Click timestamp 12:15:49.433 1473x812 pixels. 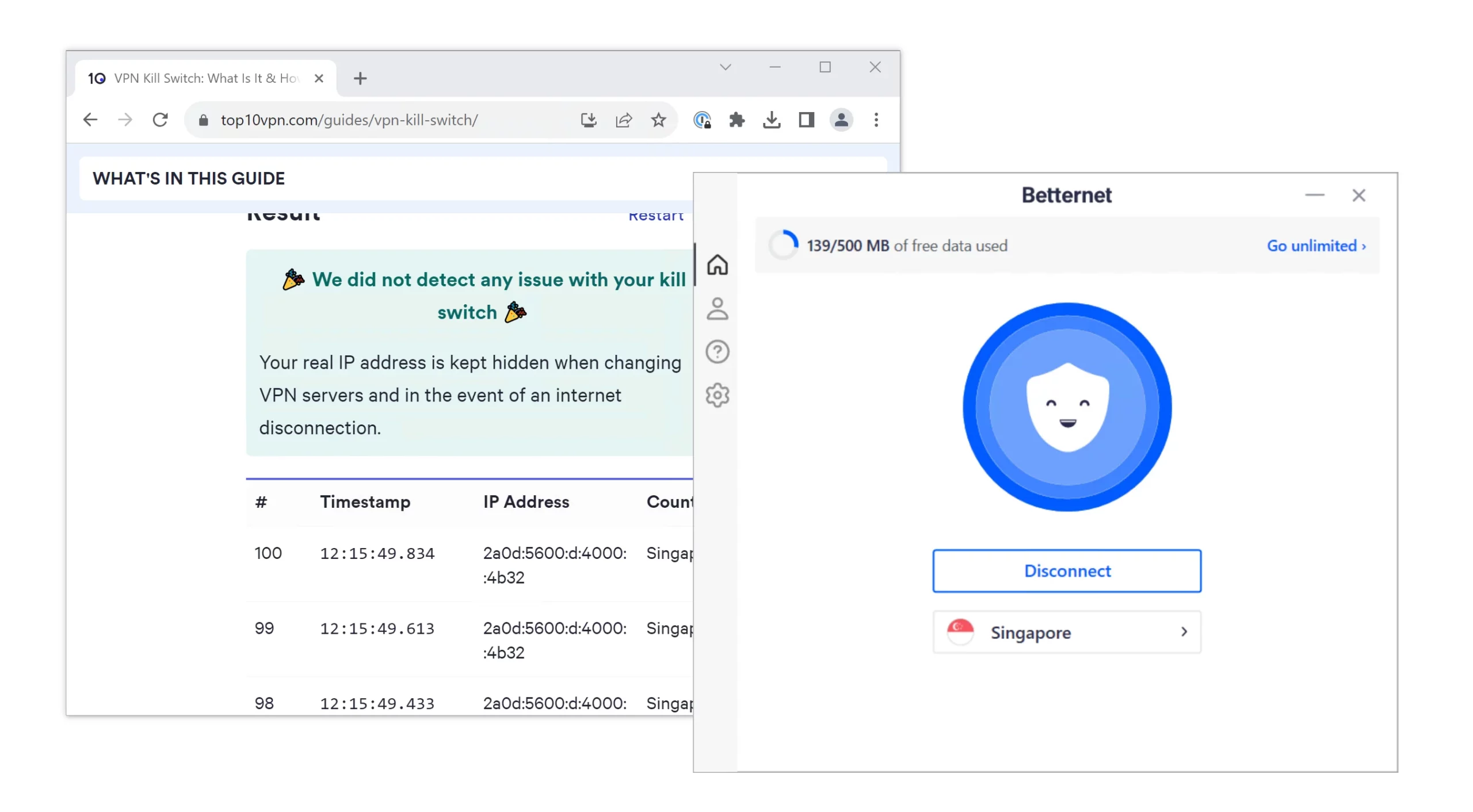tap(377, 703)
